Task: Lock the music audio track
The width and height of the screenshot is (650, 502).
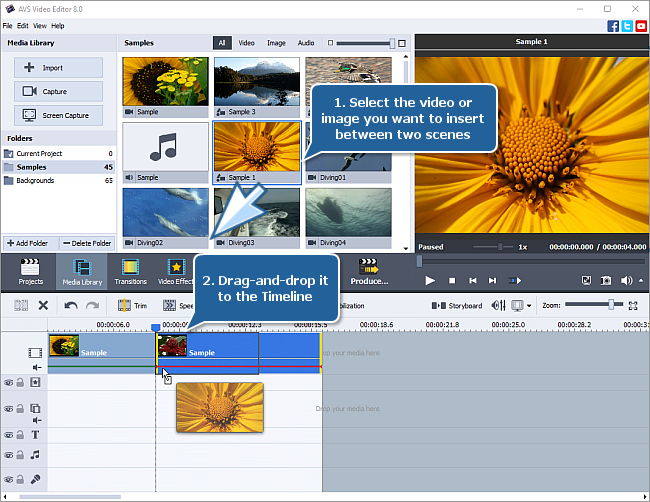Action: coord(20,455)
